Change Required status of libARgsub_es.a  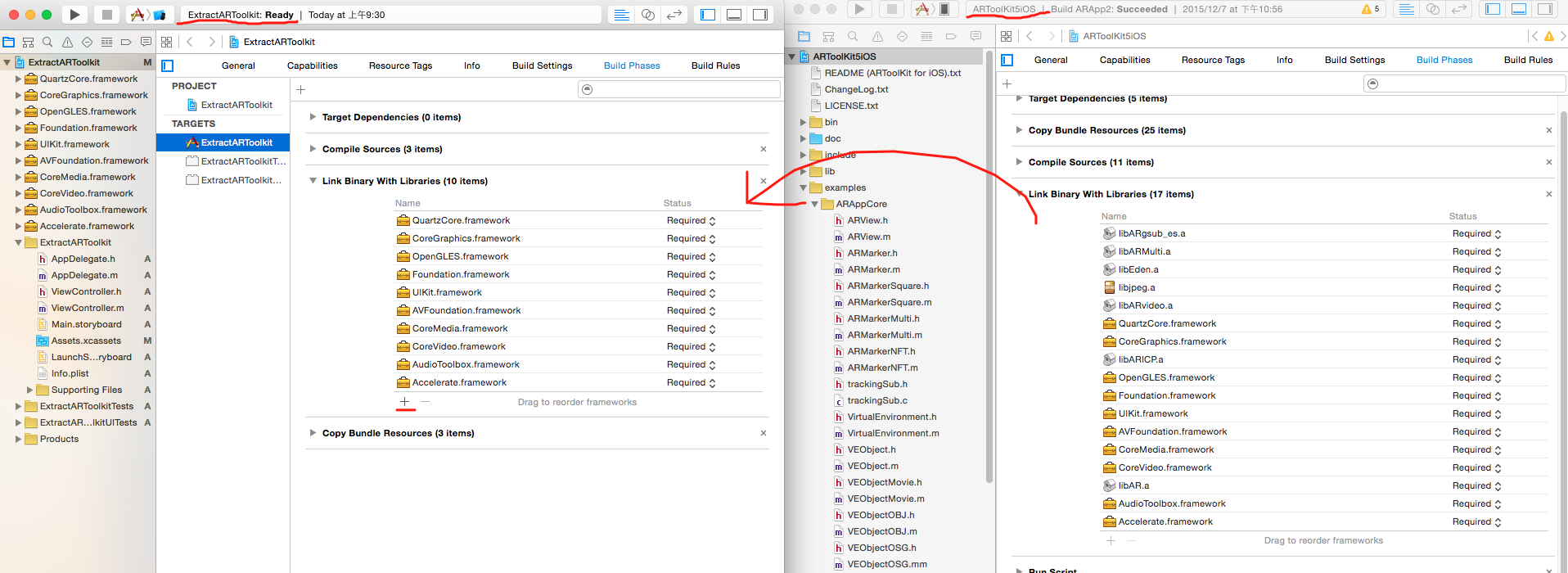click(1476, 233)
